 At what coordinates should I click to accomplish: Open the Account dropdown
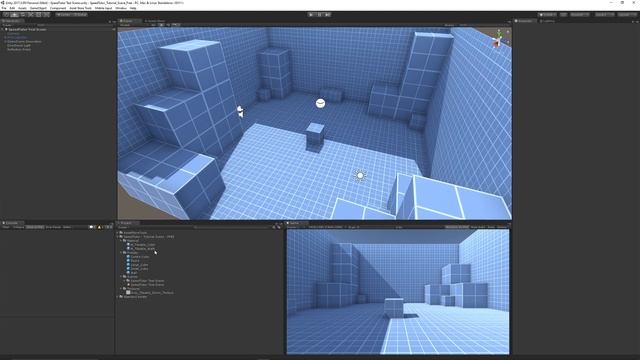tap(580, 15)
